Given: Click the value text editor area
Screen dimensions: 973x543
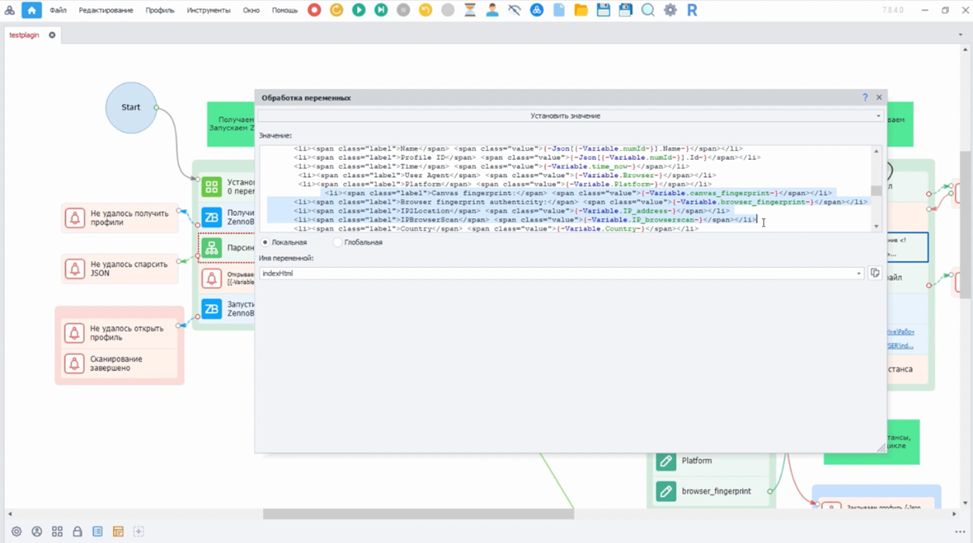Looking at the screenshot, I should pos(566,189).
